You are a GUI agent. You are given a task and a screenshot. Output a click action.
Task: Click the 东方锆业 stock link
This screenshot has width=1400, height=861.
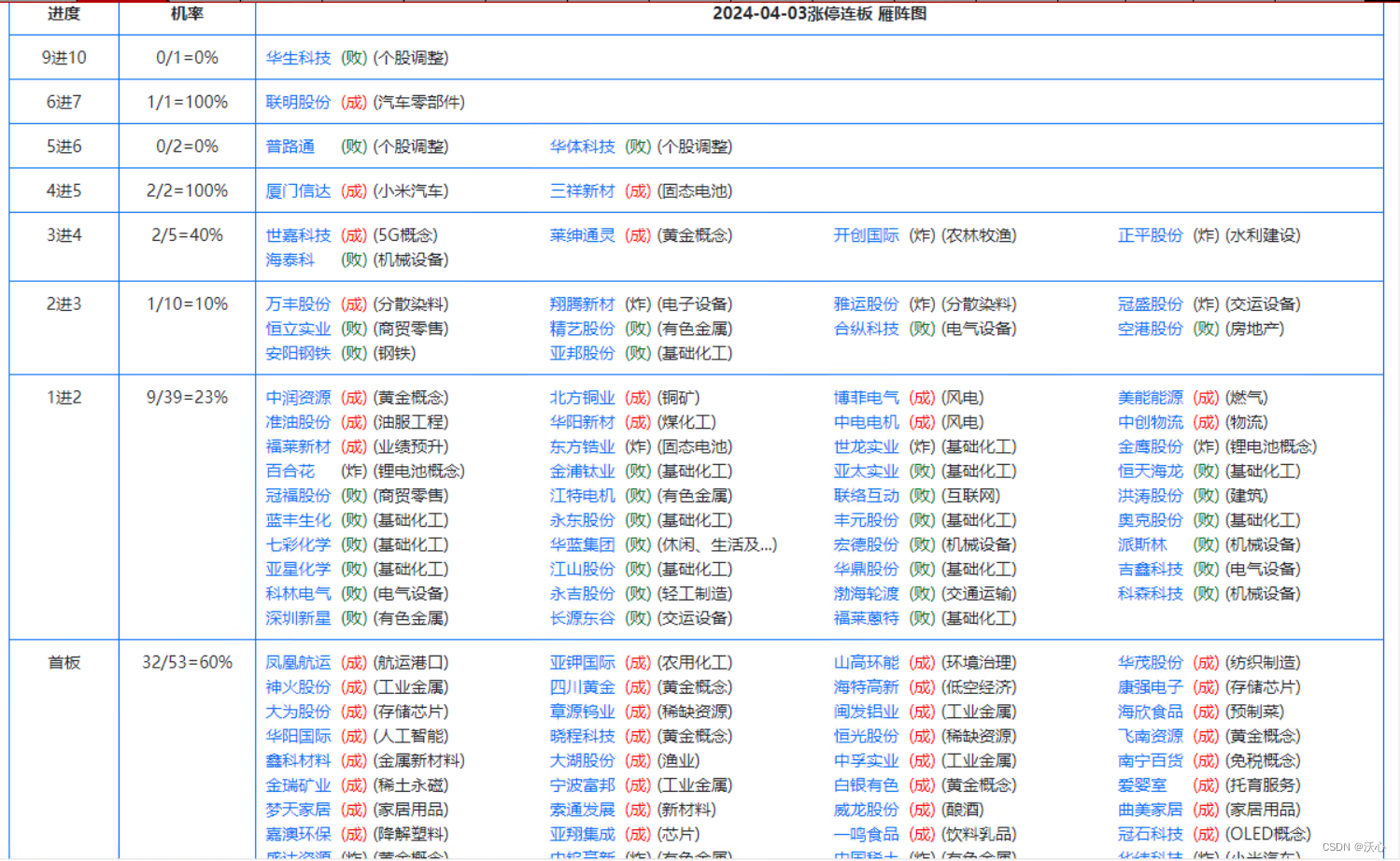(582, 446)
